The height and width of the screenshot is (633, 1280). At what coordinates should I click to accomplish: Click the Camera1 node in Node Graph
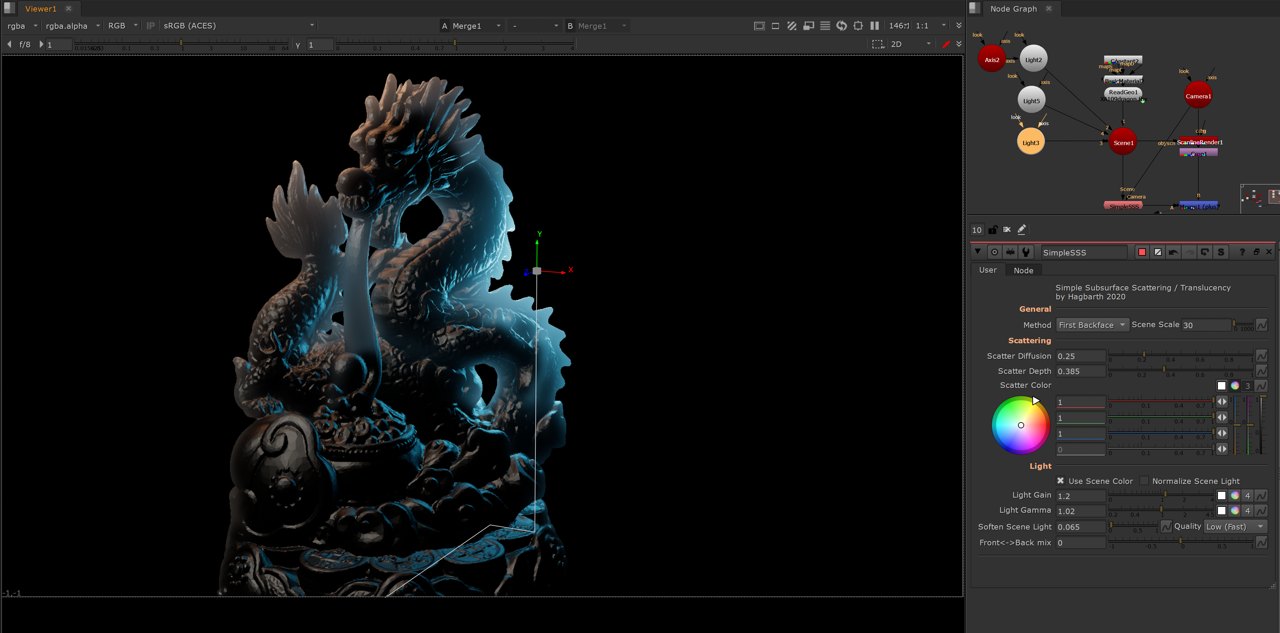coord(1198,96)
